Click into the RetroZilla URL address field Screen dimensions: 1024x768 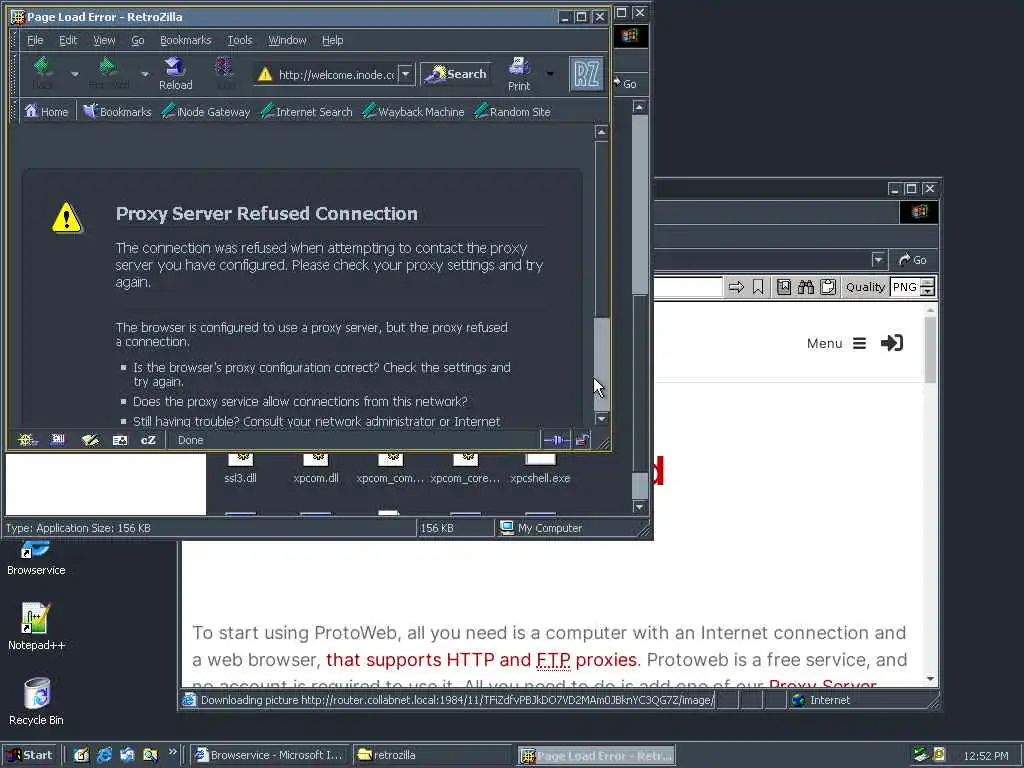[x=336, y=74]
